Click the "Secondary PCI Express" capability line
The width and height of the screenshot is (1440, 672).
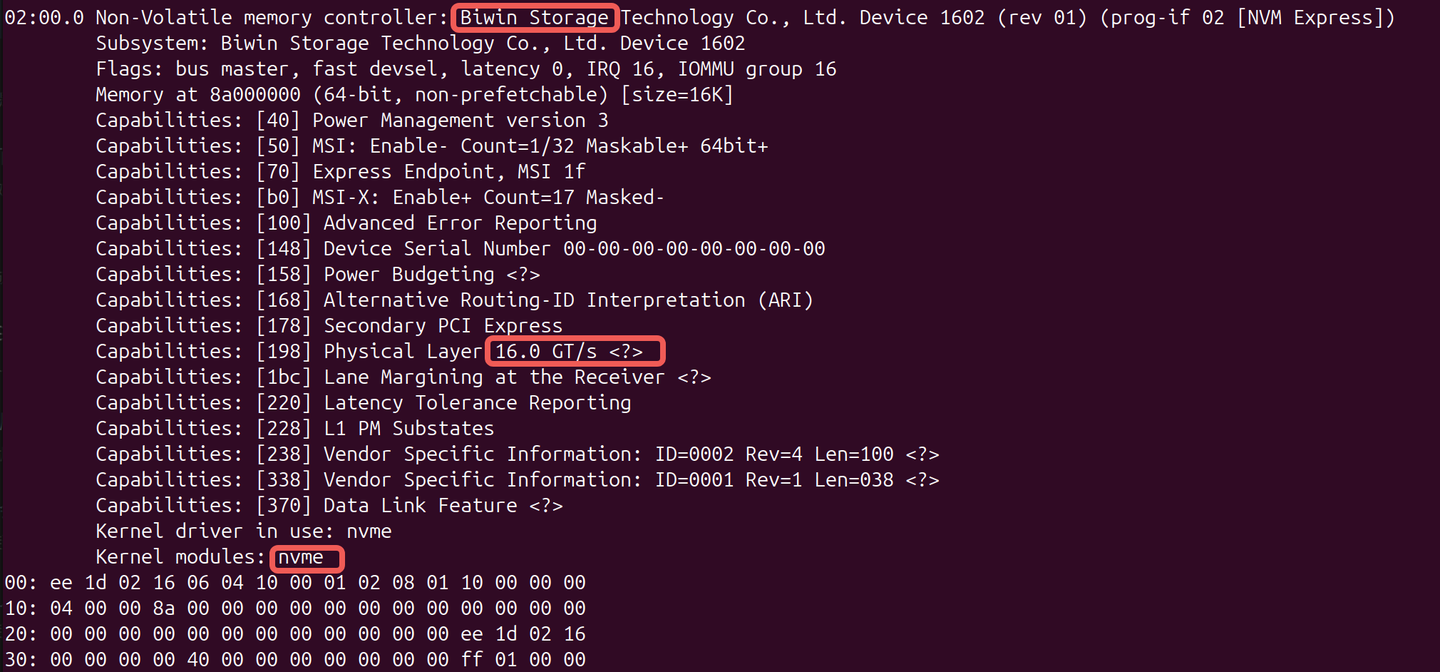coord(329,325)
